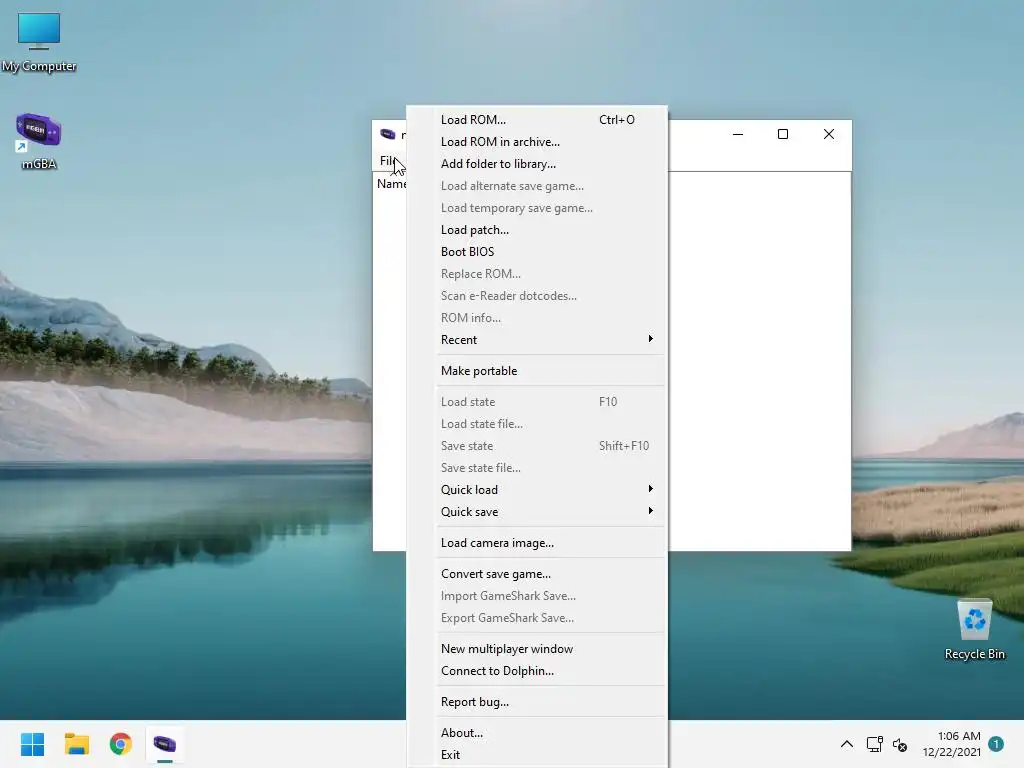
Task: Launch Chrome from the taskbar
Action: [120, 744]
